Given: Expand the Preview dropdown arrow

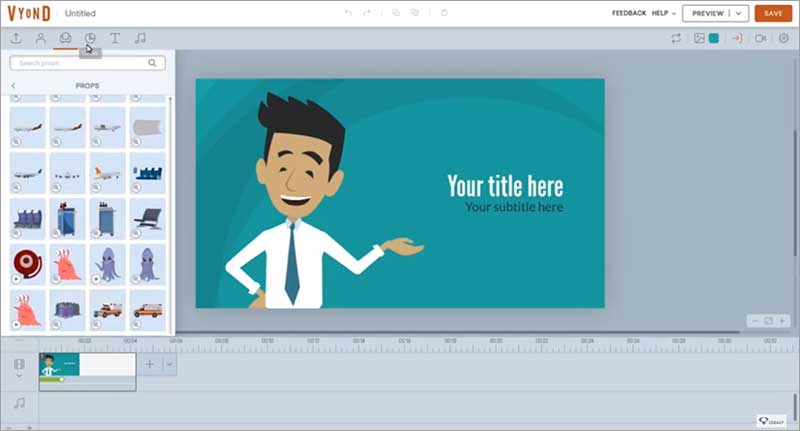Looking at the screenshot, I should [739, 13].
